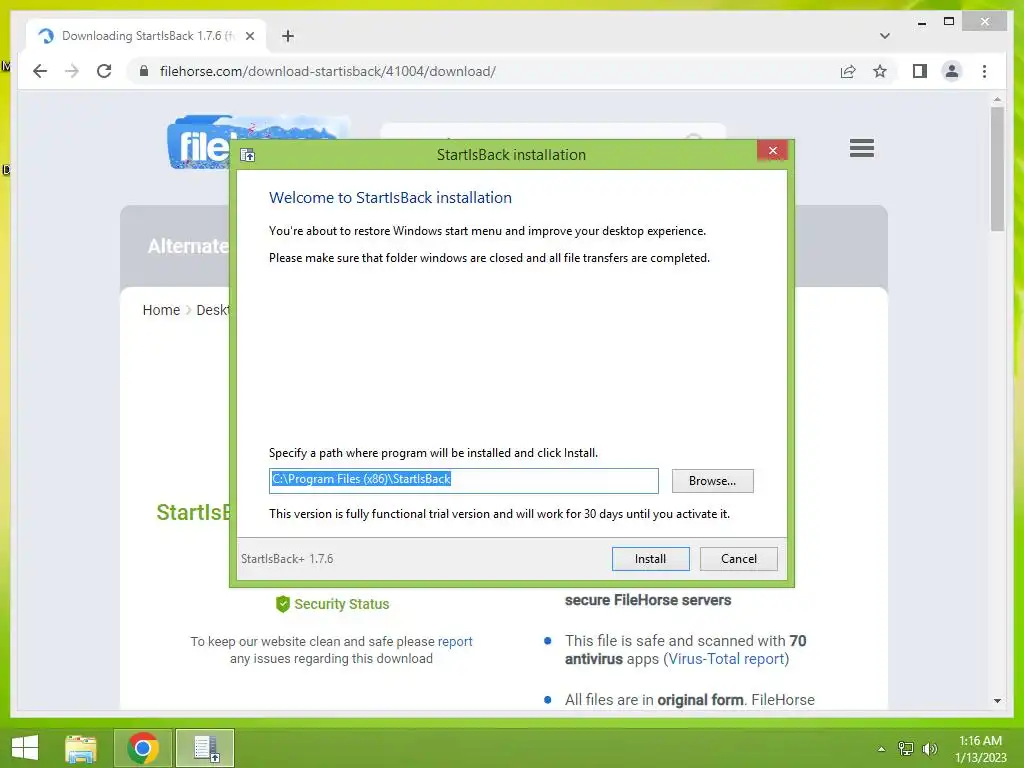Click the FileHorse logo

pyautogui.click(x=199, y=142)
